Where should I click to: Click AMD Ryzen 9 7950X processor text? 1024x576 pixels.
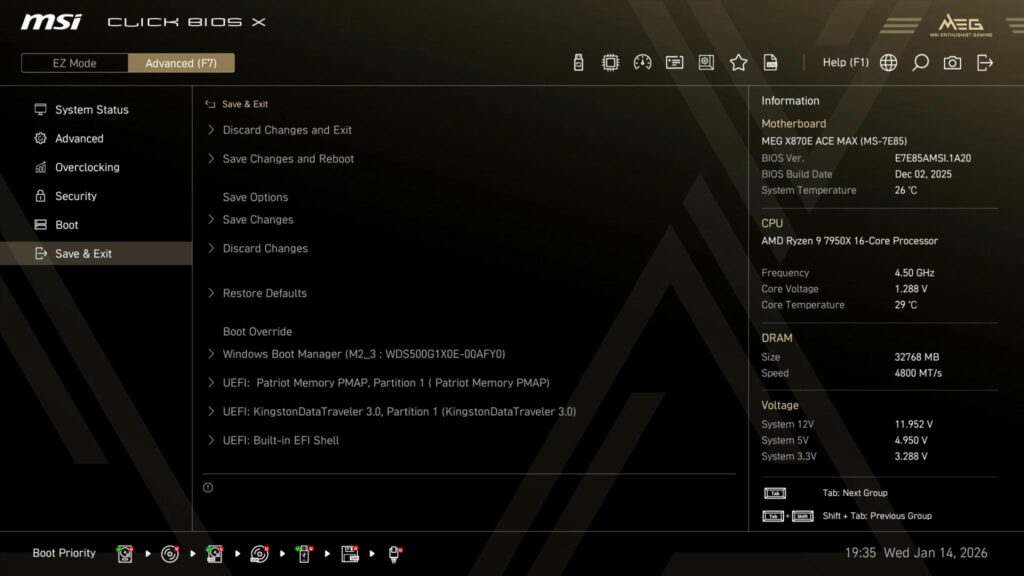tap(849, 241)
